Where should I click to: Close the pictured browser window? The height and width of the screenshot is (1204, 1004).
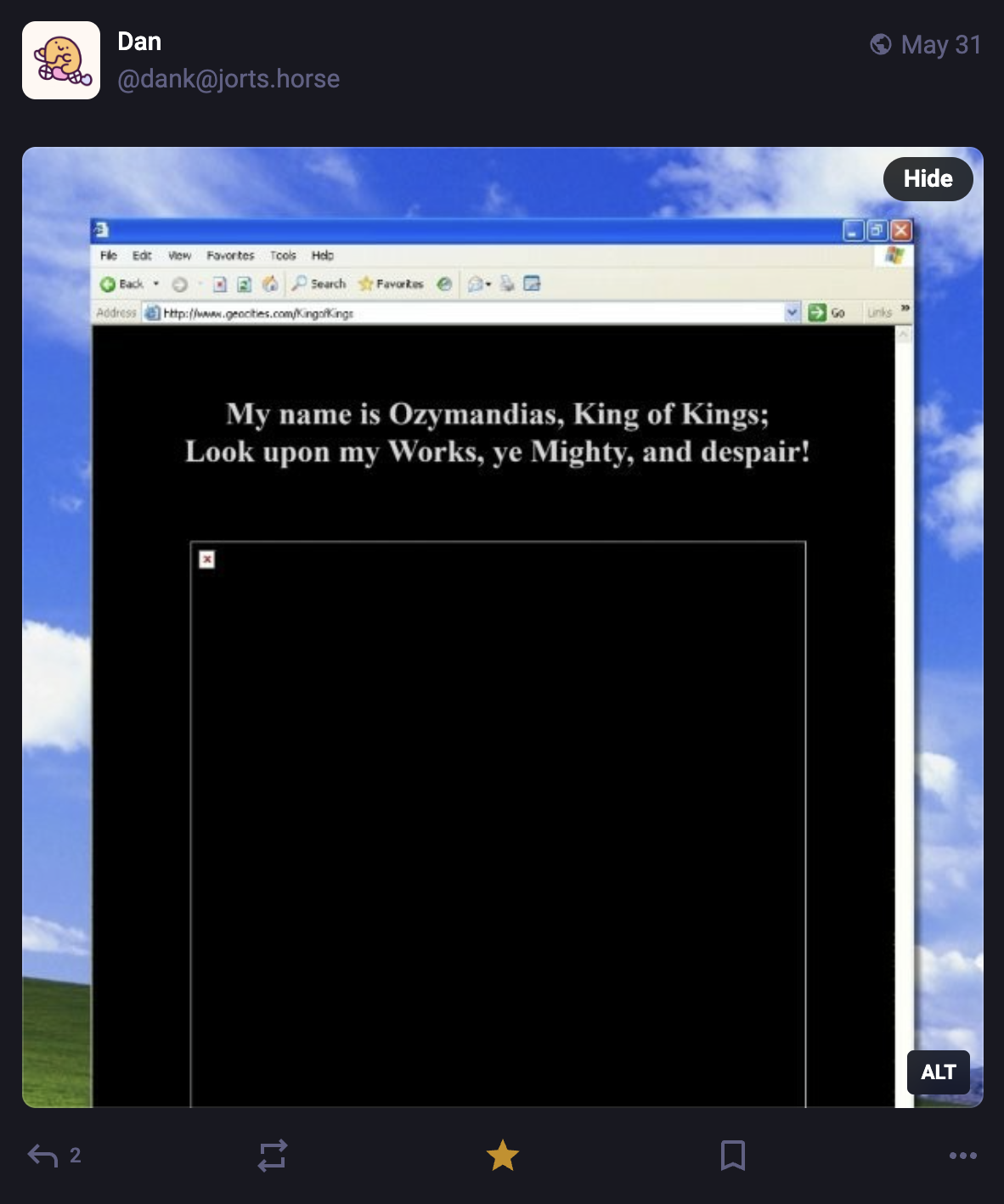point(901,230)
